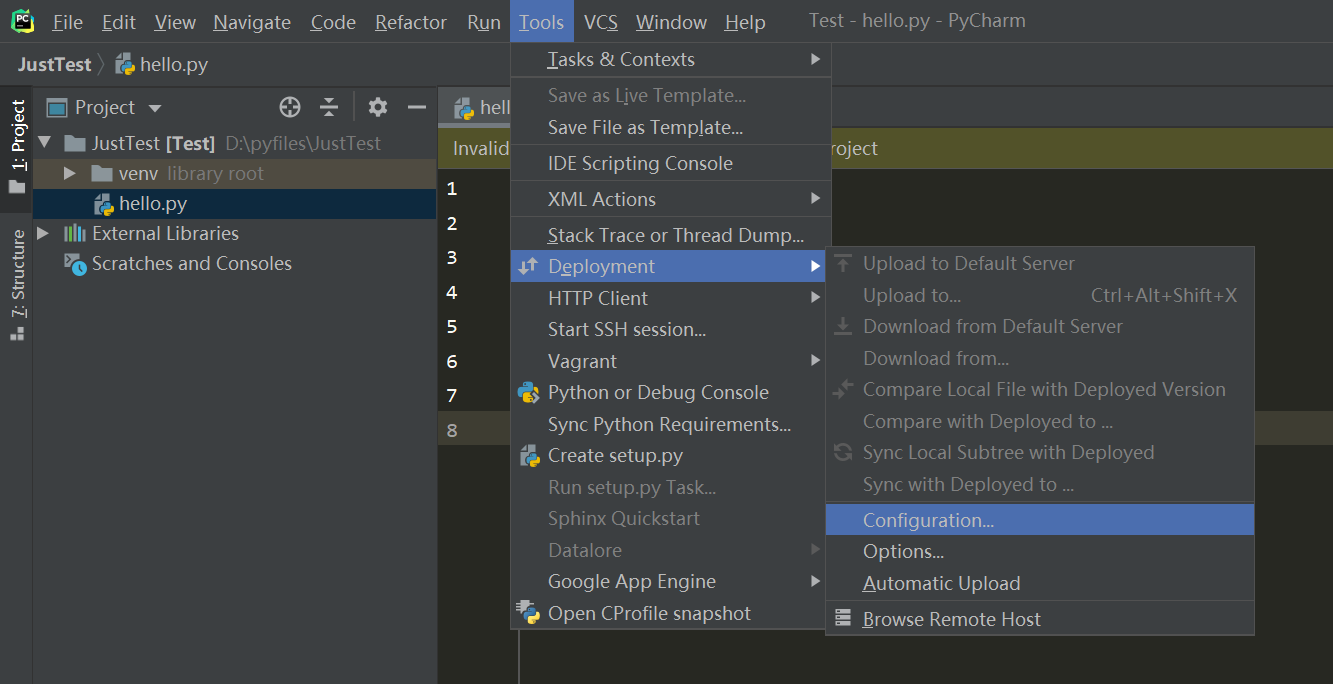Viewport: 1333px width, 684px height.
Task: Open the Help menu
Action: click(745, 22)
